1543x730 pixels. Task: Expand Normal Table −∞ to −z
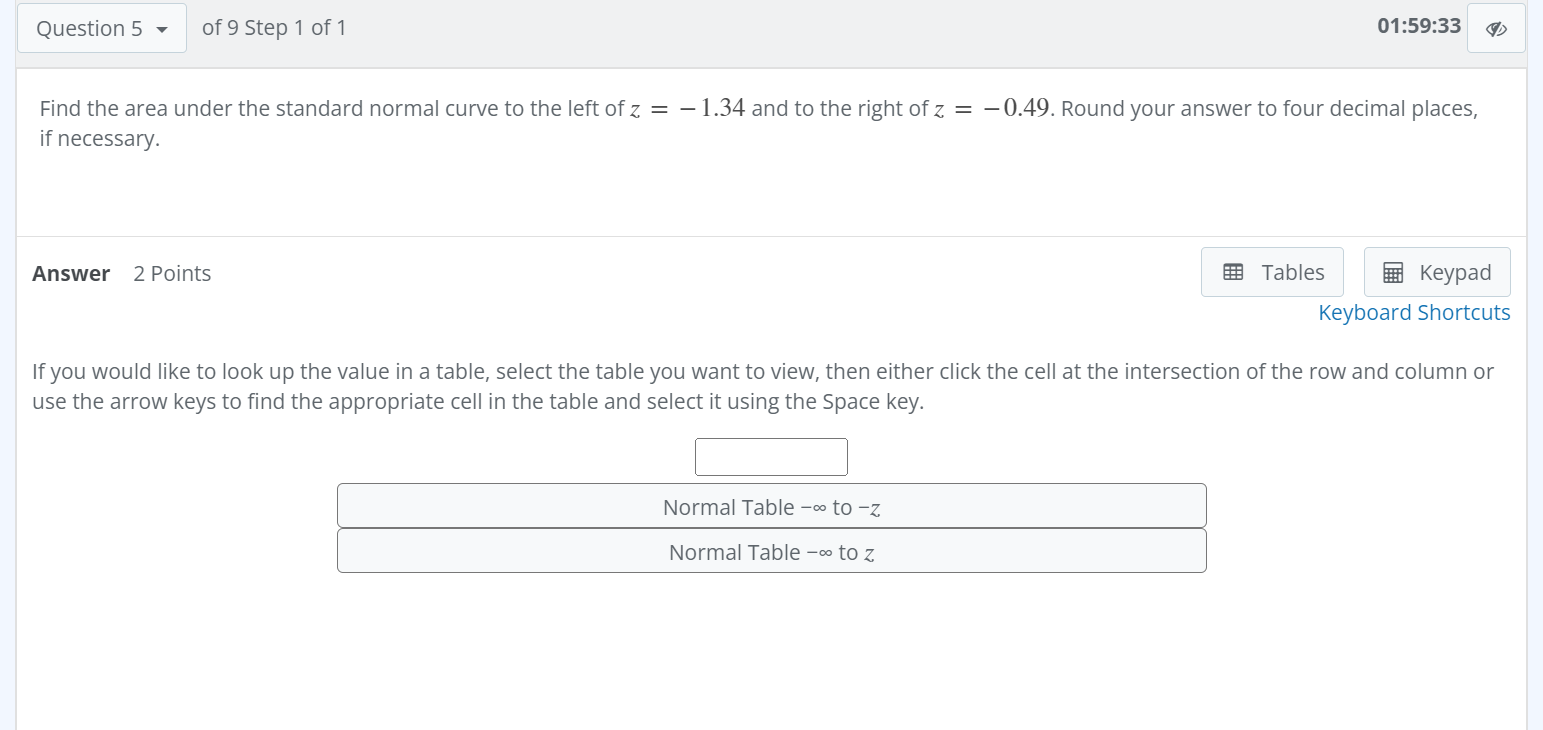(771, 506)
